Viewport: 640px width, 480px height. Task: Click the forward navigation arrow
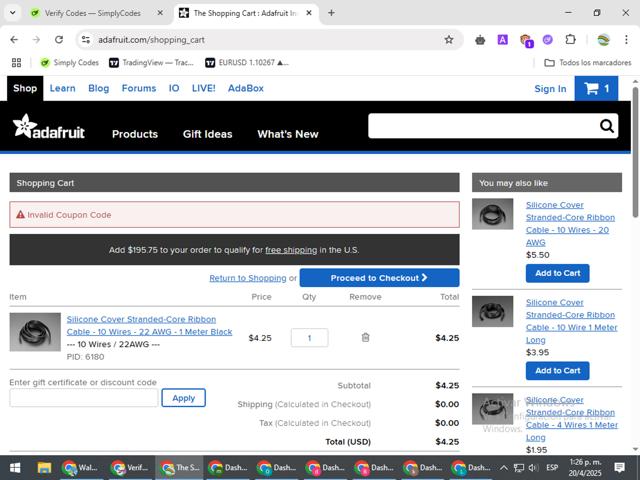[36, 40]
